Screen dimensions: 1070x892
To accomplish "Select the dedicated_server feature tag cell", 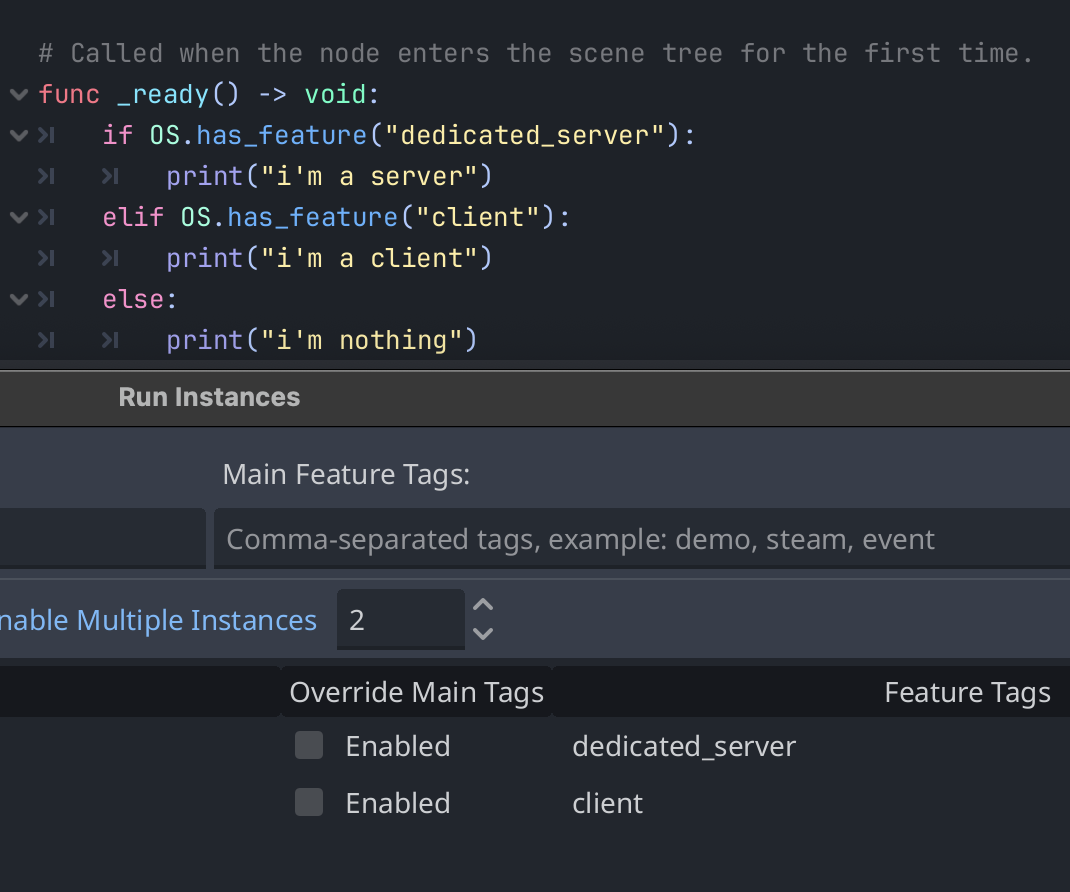I will click(x=684, y=746).
